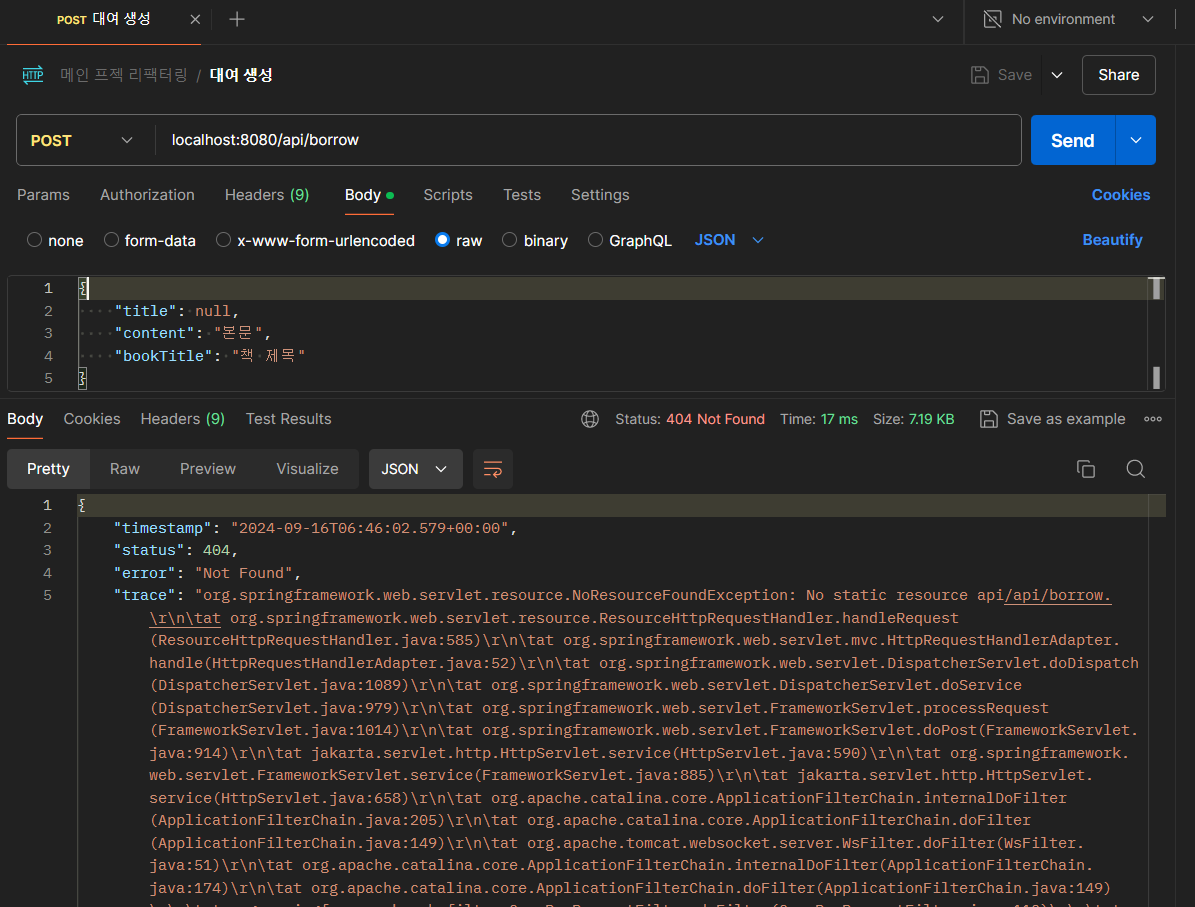Select the x-www-form-urlencoded body type
This screenshot has width=1195, height=907.
point(223,240)
